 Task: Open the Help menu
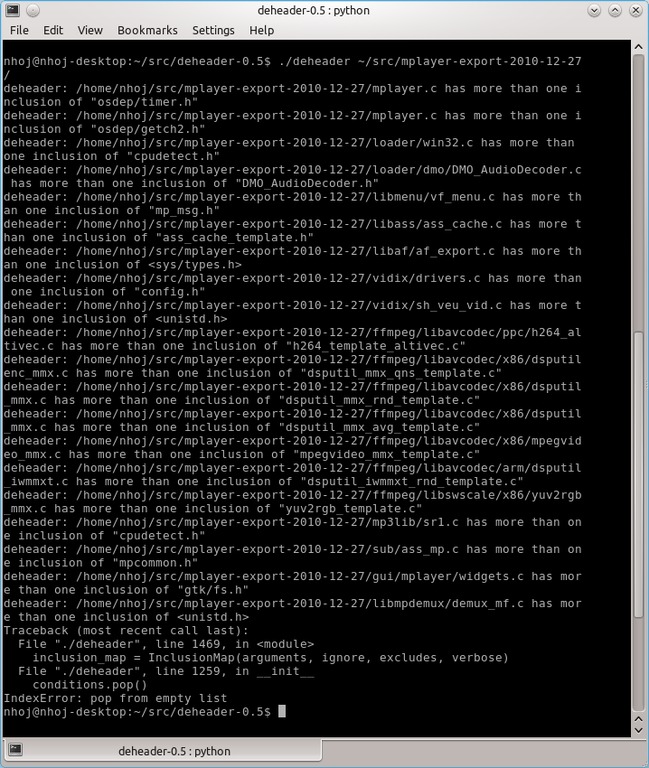tap(262, 30)
